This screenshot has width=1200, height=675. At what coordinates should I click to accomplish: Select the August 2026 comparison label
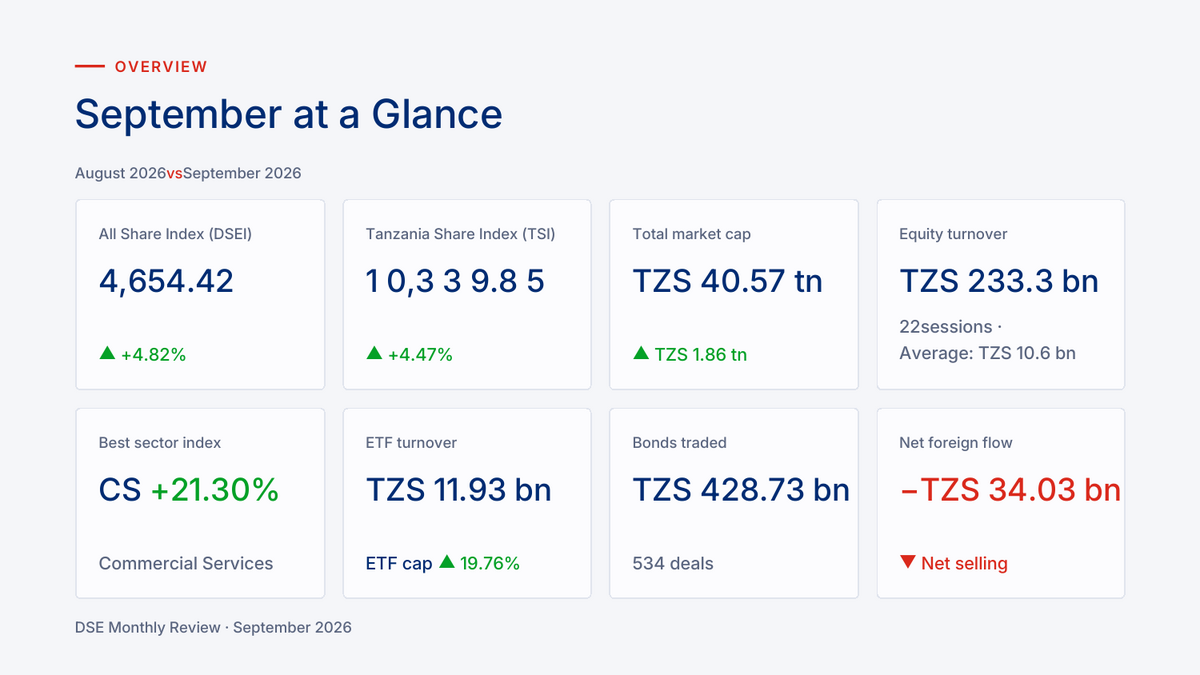(121, 173)
